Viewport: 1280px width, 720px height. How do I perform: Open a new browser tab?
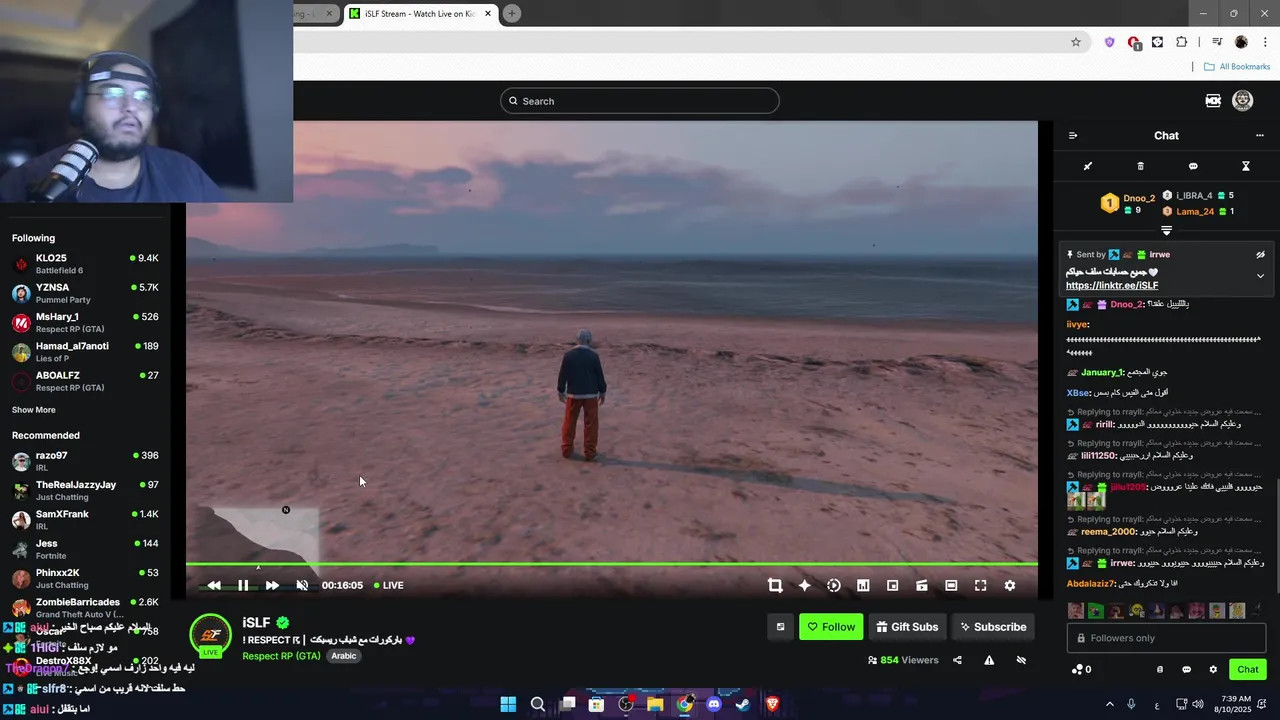pos(512,14)
